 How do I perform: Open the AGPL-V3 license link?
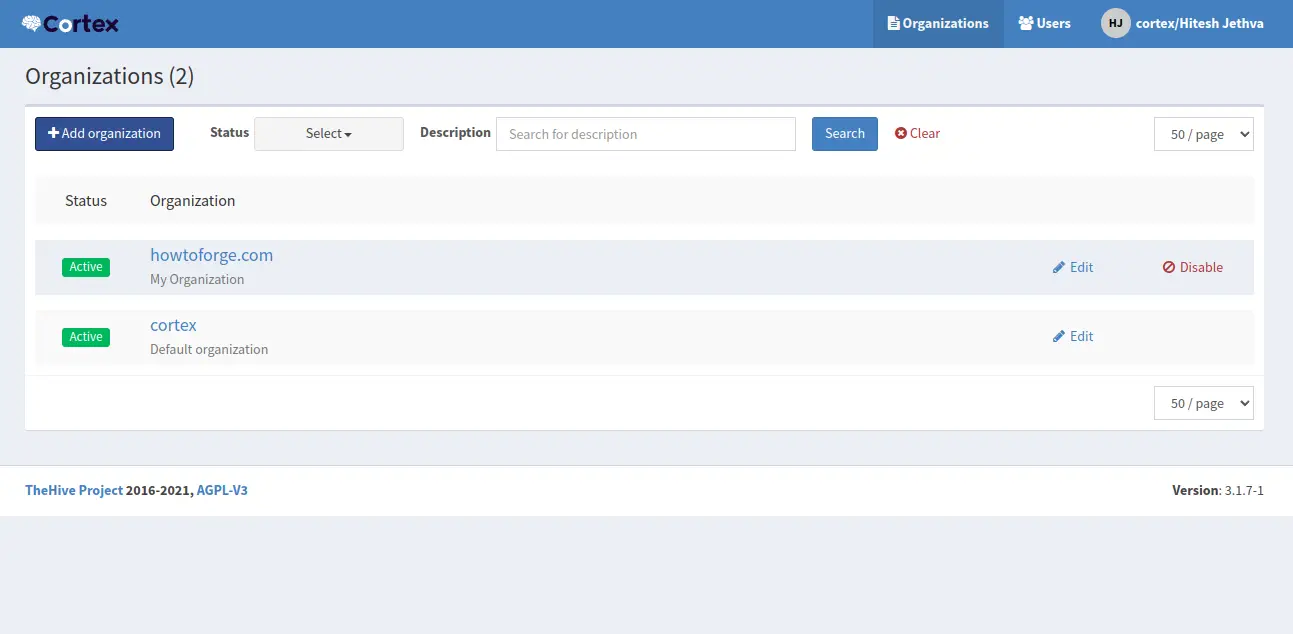(222, 490)
